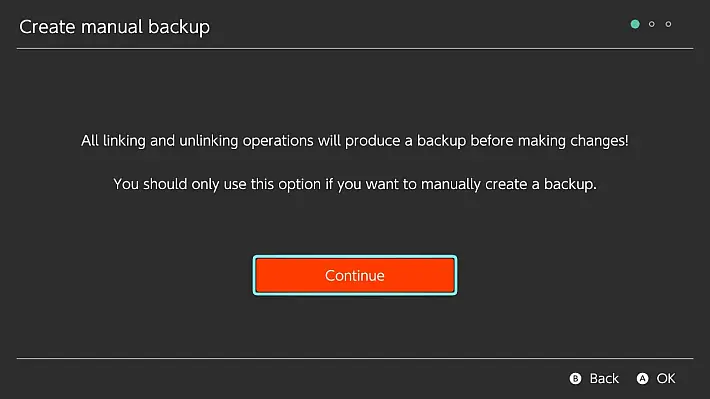The height and width of the screenshot is (399, 710).
Task: Select the third hollow step indicator dot
Action: click(x=668, y=24)
